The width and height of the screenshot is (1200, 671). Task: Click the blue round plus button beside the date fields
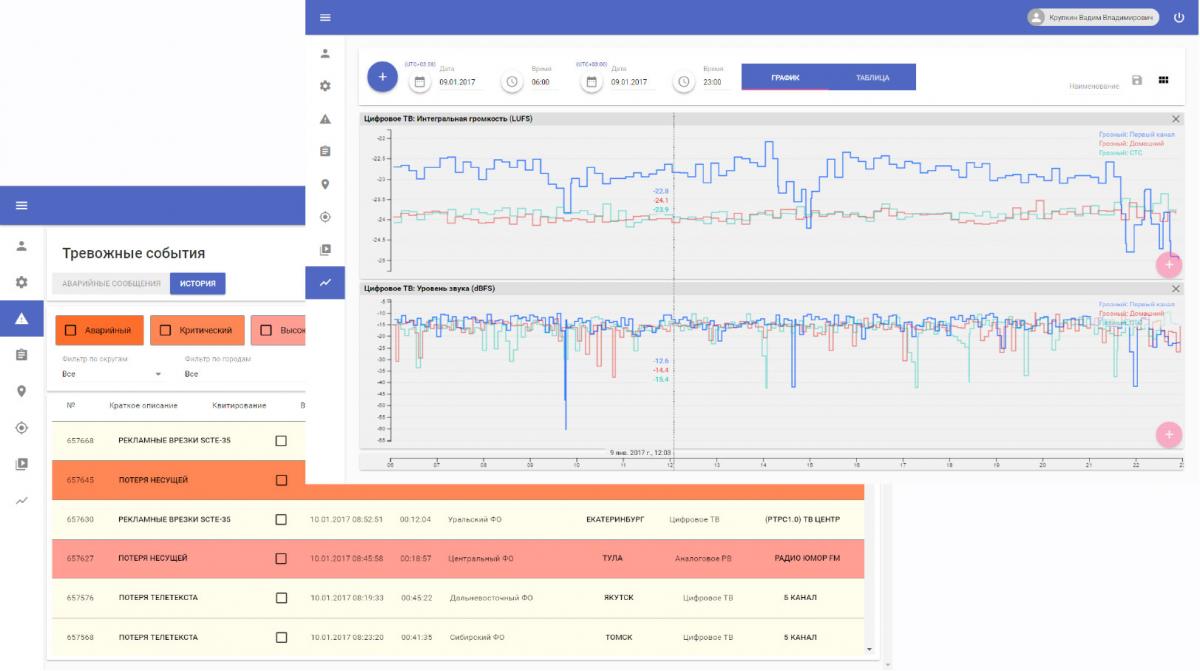(382, 77)
